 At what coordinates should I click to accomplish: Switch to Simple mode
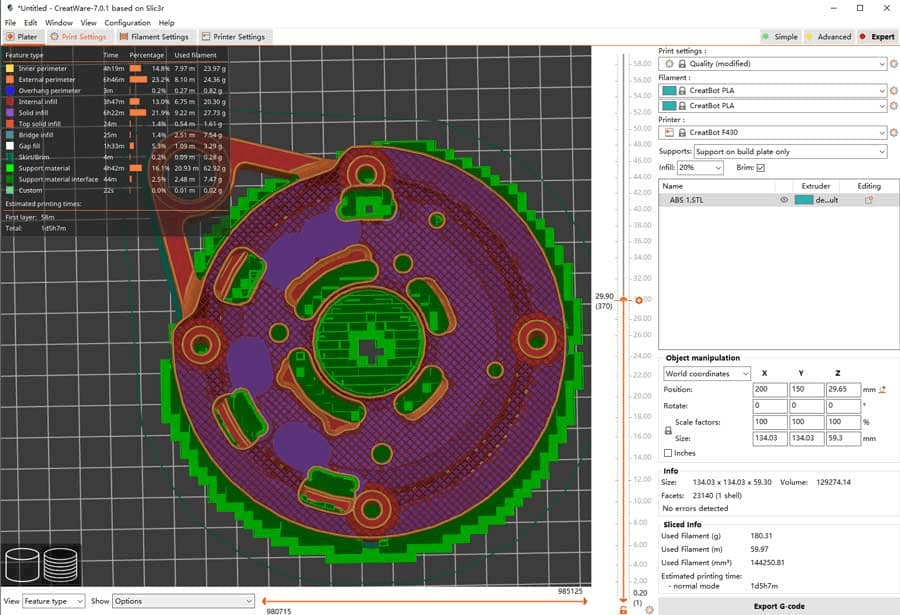click(x=780, y=37)
